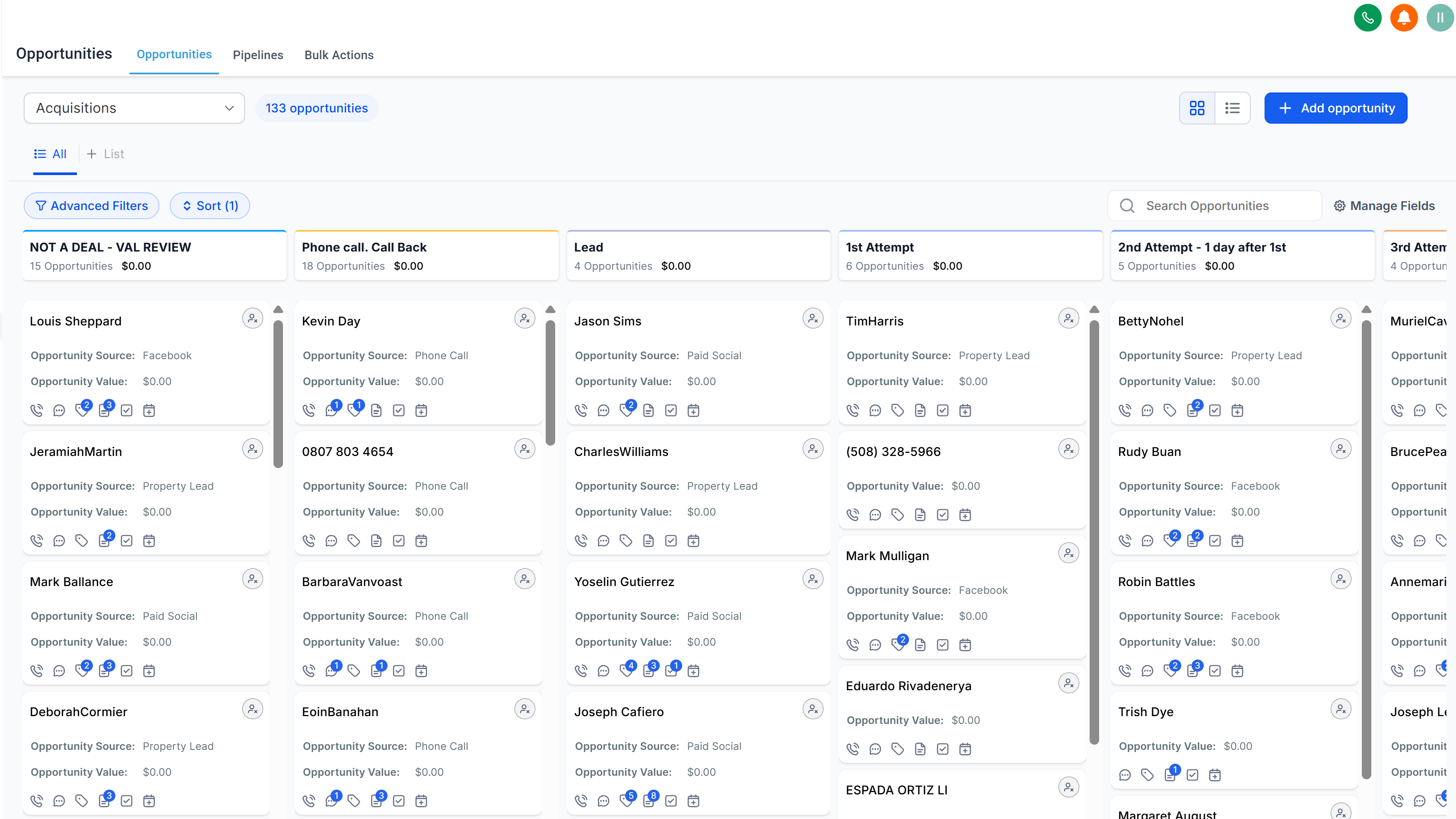Image resolution: width=1456 pixels, height=819 pixels.
Task: Open the Sort (1) options
Action: tap(210, 206)
